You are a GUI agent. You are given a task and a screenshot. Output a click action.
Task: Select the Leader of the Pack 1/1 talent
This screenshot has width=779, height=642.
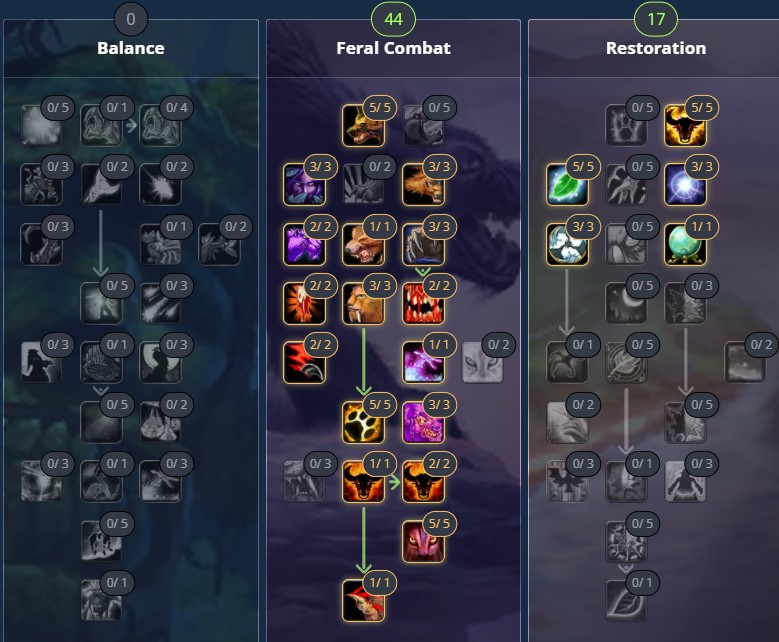(363, 482)
